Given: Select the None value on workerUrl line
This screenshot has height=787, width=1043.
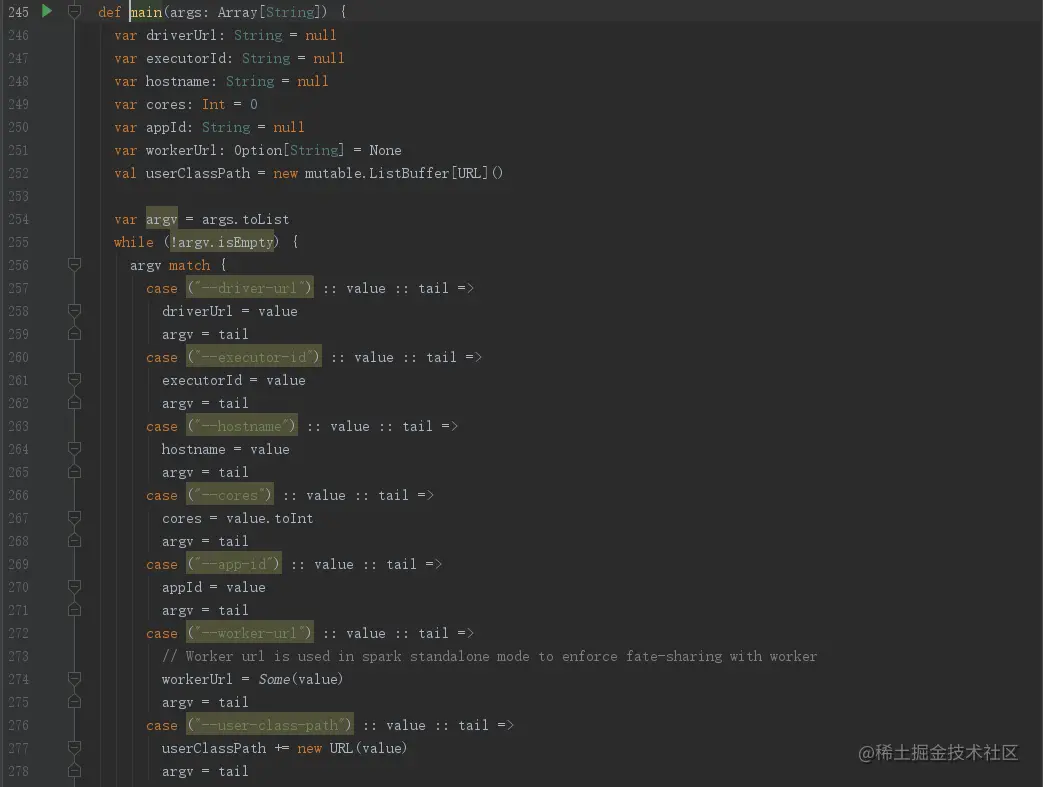Looking at the screenshot, I should (x=386, y=150).
